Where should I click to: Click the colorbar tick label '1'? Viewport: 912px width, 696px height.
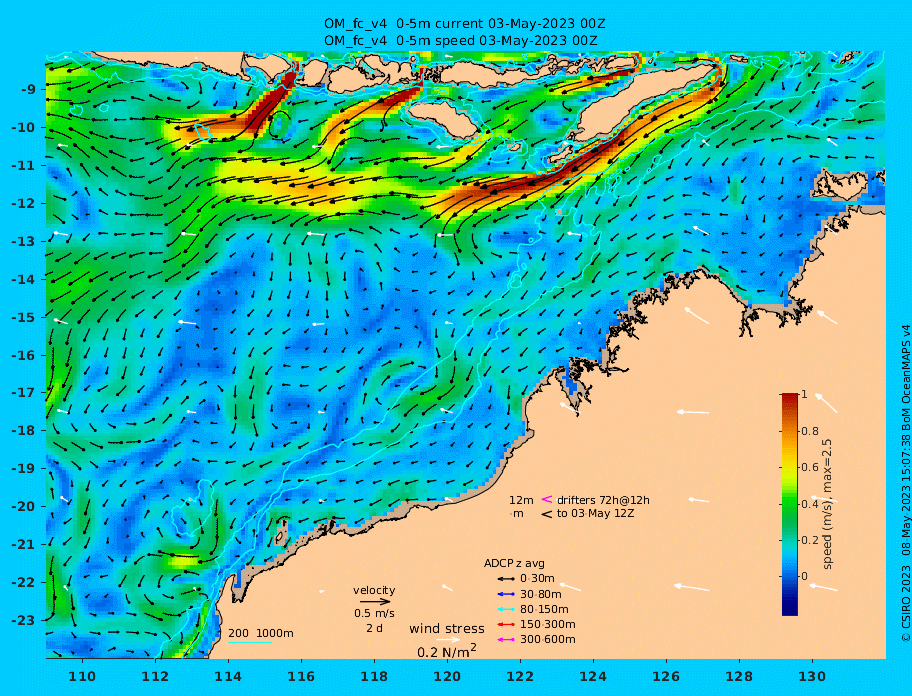pyautogui.click(x=804, y=394)
